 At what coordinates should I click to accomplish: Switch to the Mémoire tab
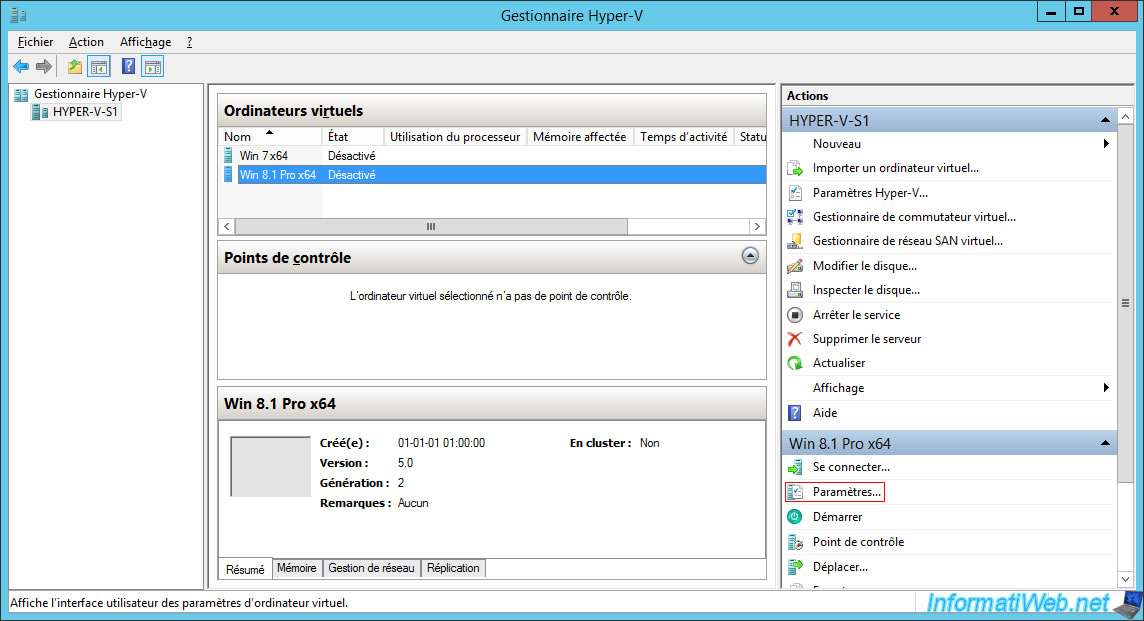pyautogui.click(x=296, y=568)
